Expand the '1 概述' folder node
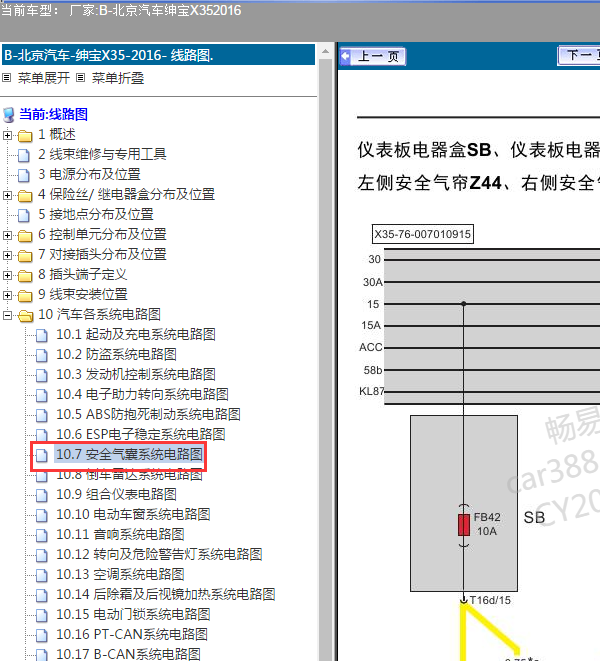 coord(7,135)
